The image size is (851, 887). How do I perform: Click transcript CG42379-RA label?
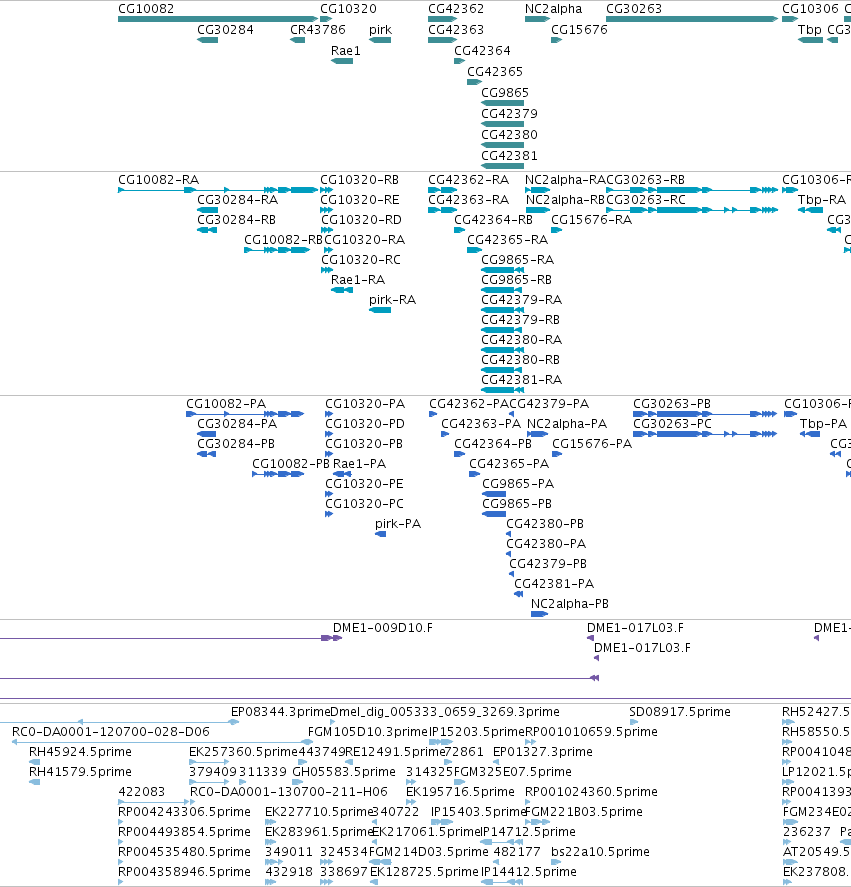[522, 300]
